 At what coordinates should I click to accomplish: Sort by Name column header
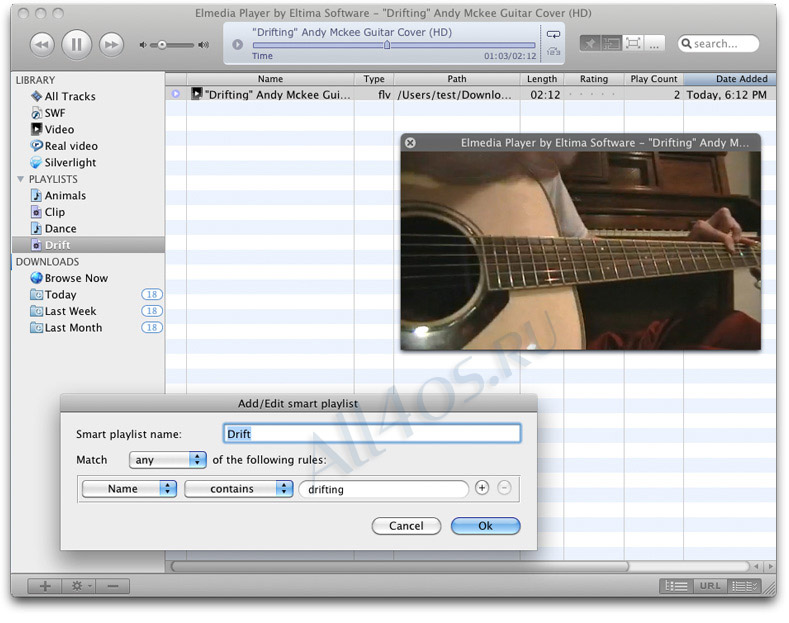pos(270,79)
